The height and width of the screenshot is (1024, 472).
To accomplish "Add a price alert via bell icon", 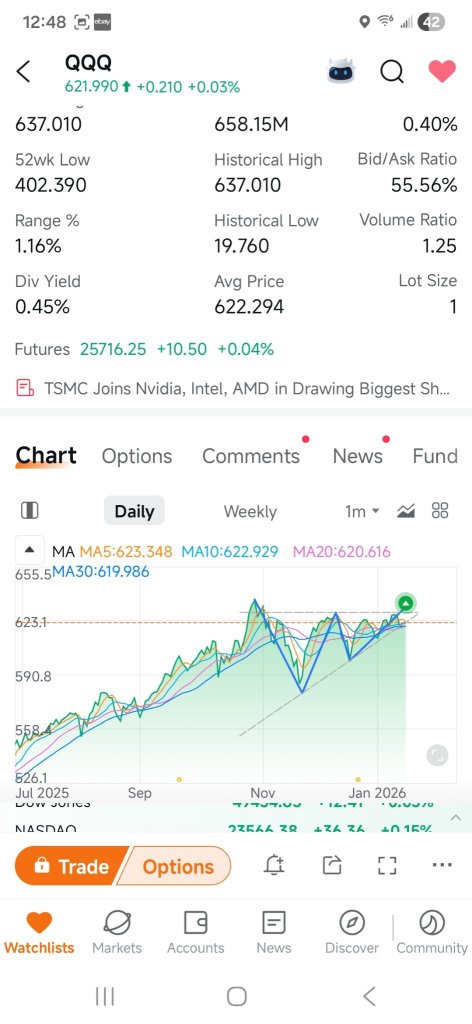I will 274,866.
